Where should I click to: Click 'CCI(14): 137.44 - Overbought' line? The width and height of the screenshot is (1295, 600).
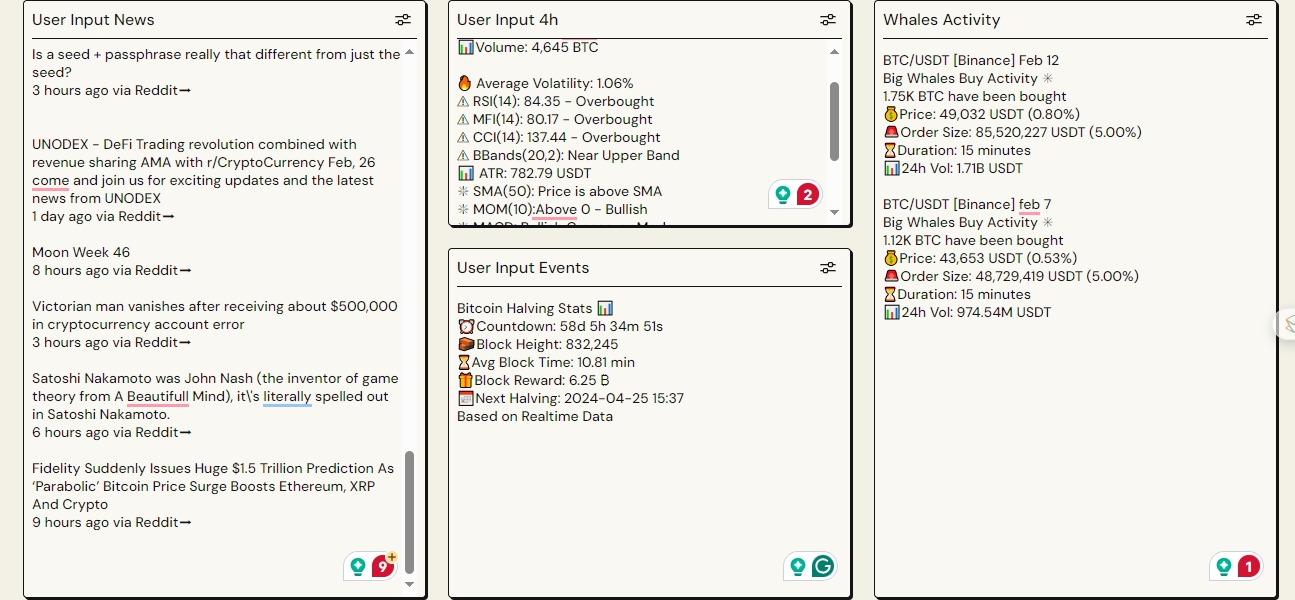[x=559, y=137]
